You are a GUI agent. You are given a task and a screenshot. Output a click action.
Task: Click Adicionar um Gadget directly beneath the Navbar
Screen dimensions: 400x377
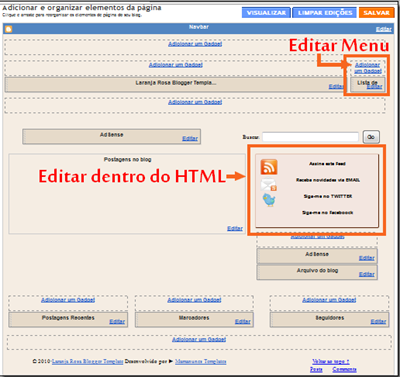(x=195, y=44)
